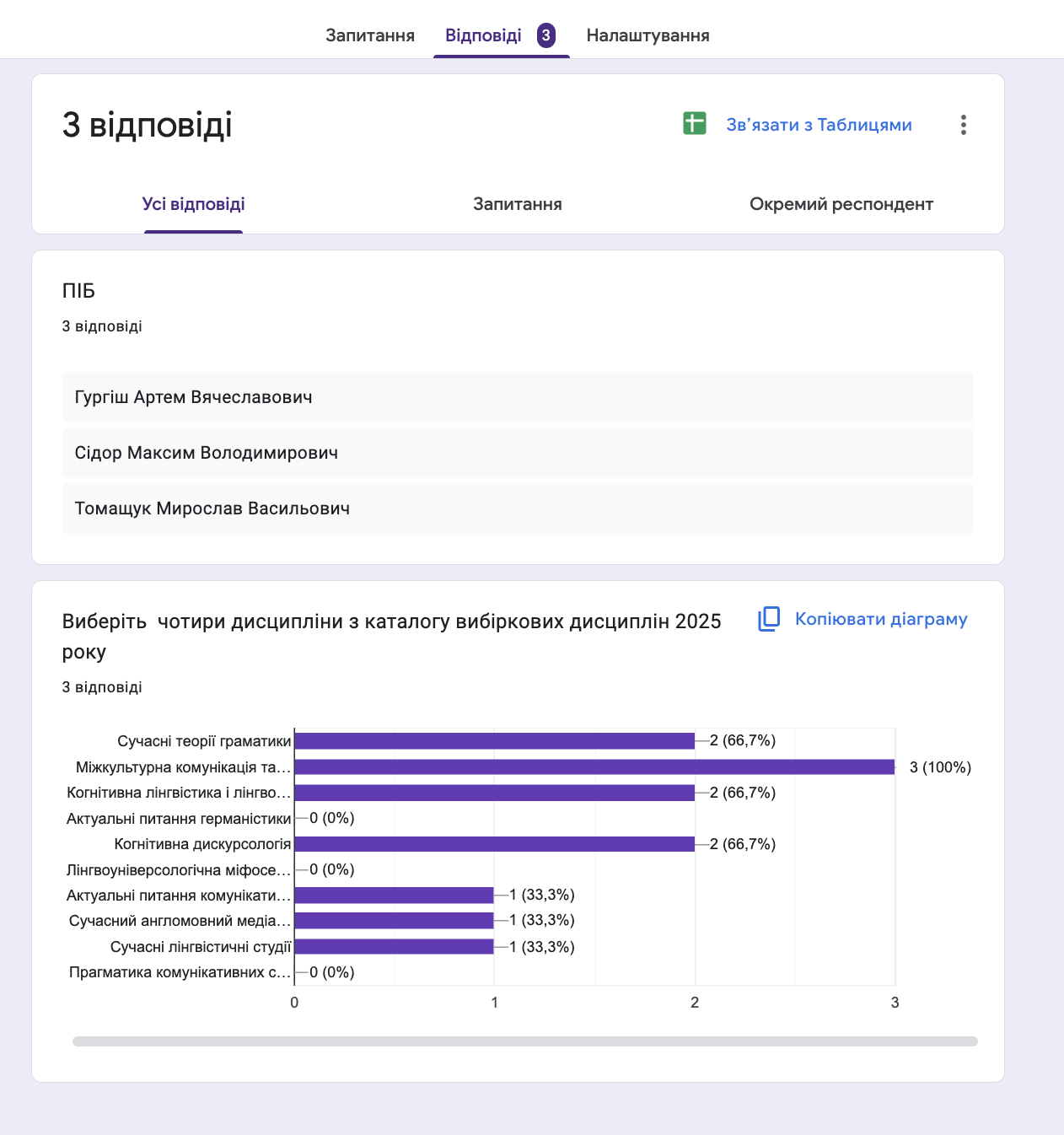Image resolution: width=1064 pixels, height=1135 pixels.
Task: Click the Виберіть чотири дисципліни question title
Action: point(391,637)
